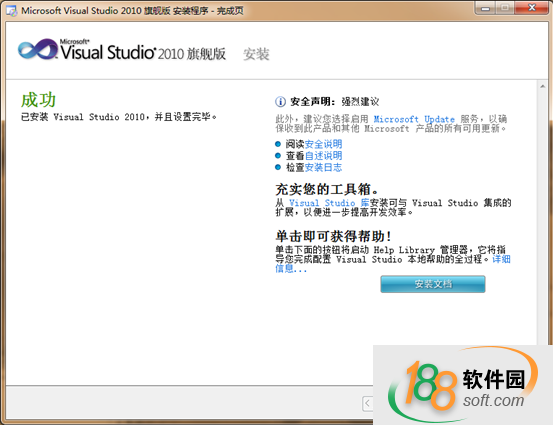Click the 安装文档 button

pos(433,284)
